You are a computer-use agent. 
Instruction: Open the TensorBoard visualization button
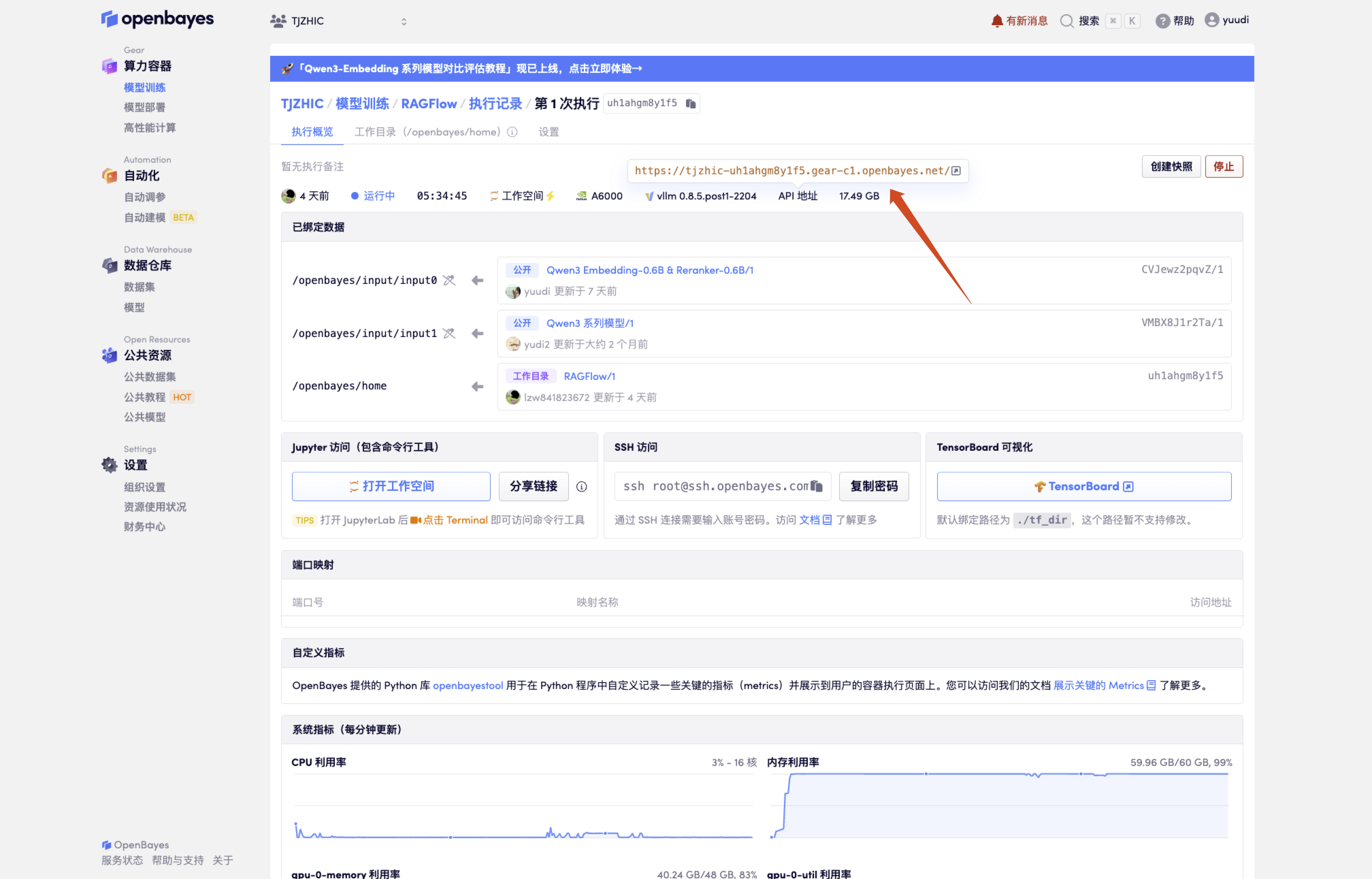pos(1083,486)
